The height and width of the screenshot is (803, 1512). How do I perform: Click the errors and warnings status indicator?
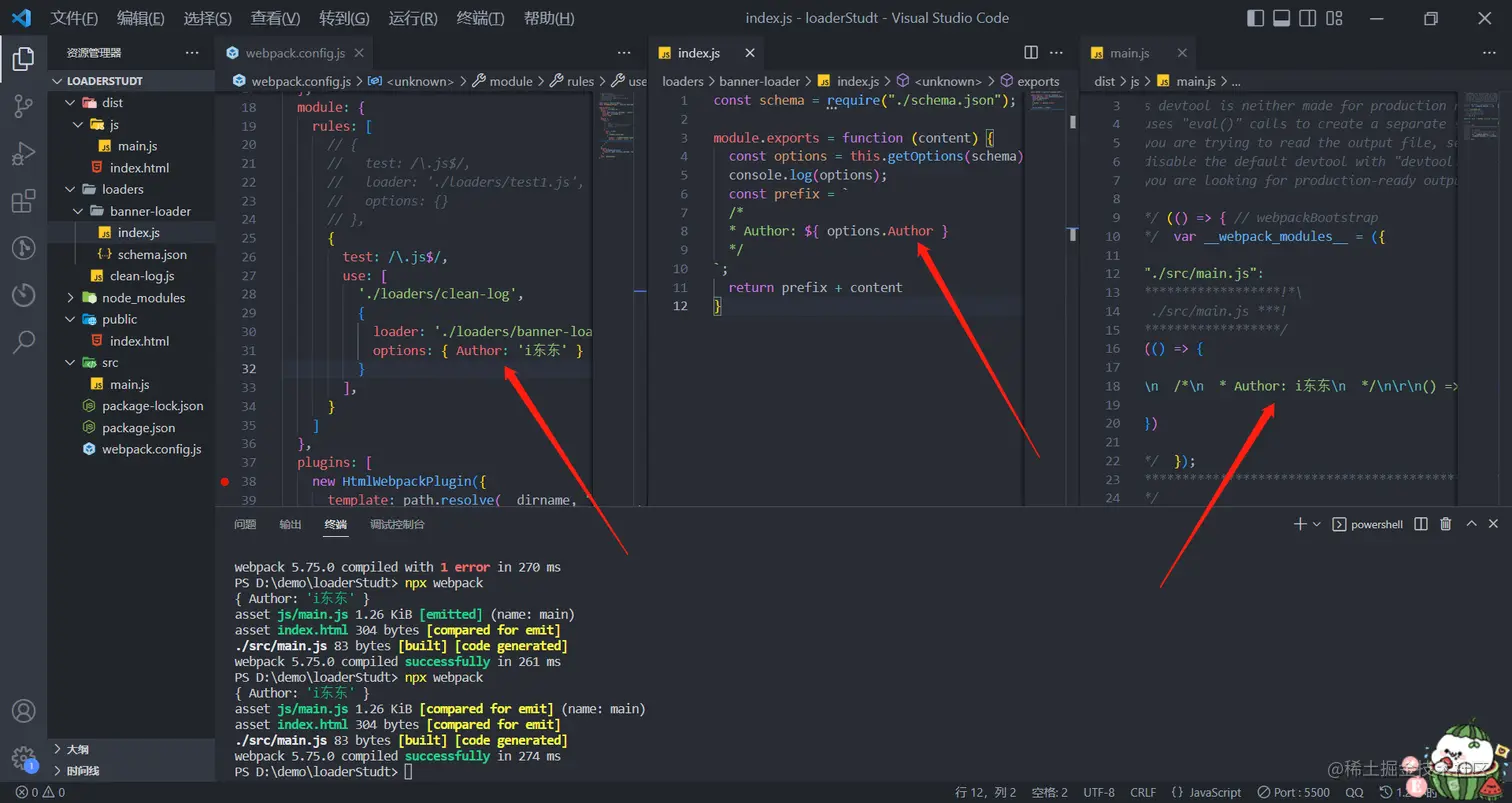coord(40,792)
